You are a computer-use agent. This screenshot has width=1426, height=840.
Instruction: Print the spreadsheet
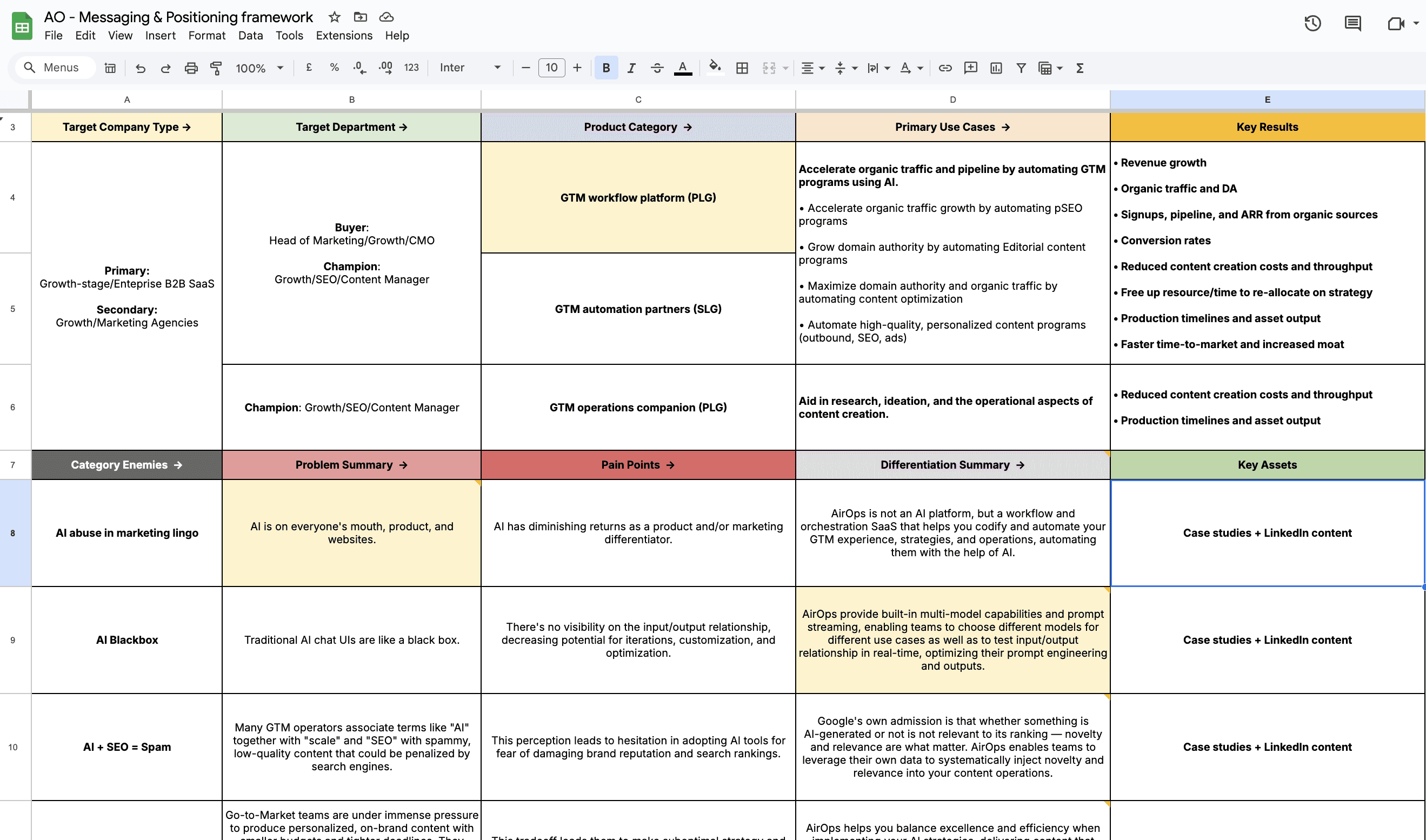pos(191,68)
